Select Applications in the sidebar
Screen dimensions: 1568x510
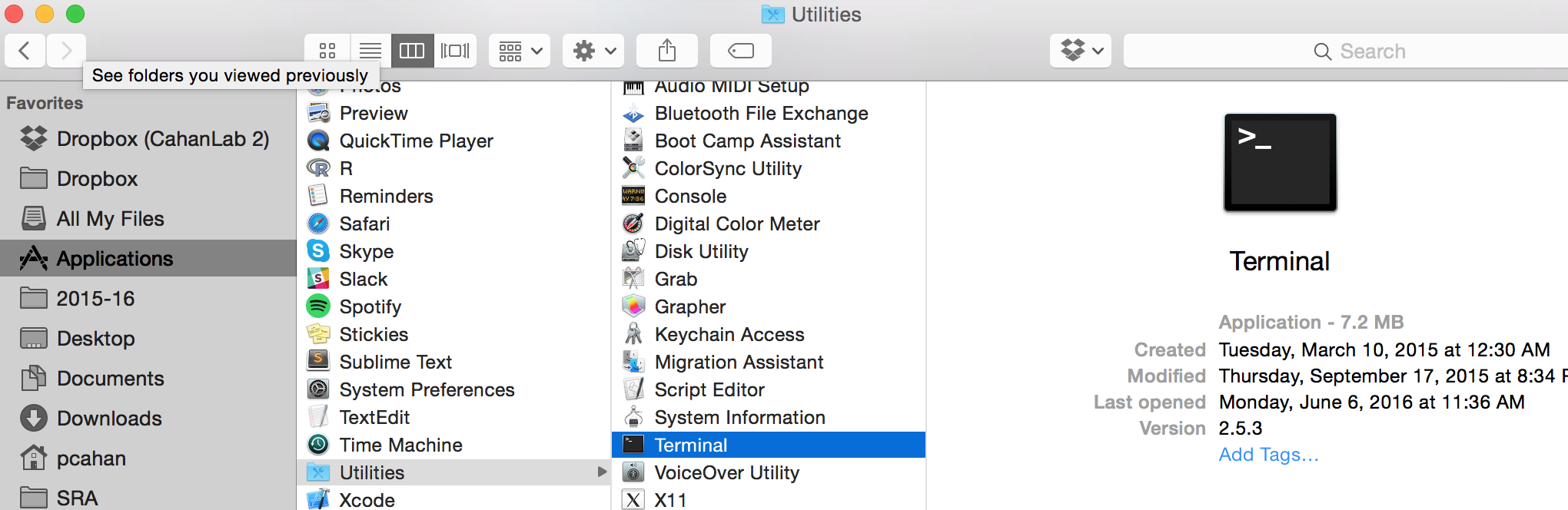[148, 259]
